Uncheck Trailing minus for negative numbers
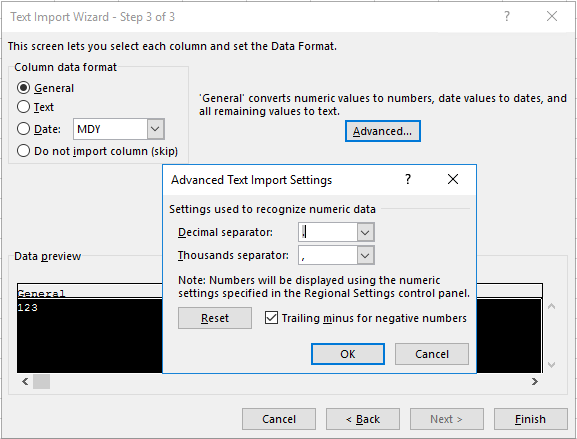 click(x=271, y=318)
